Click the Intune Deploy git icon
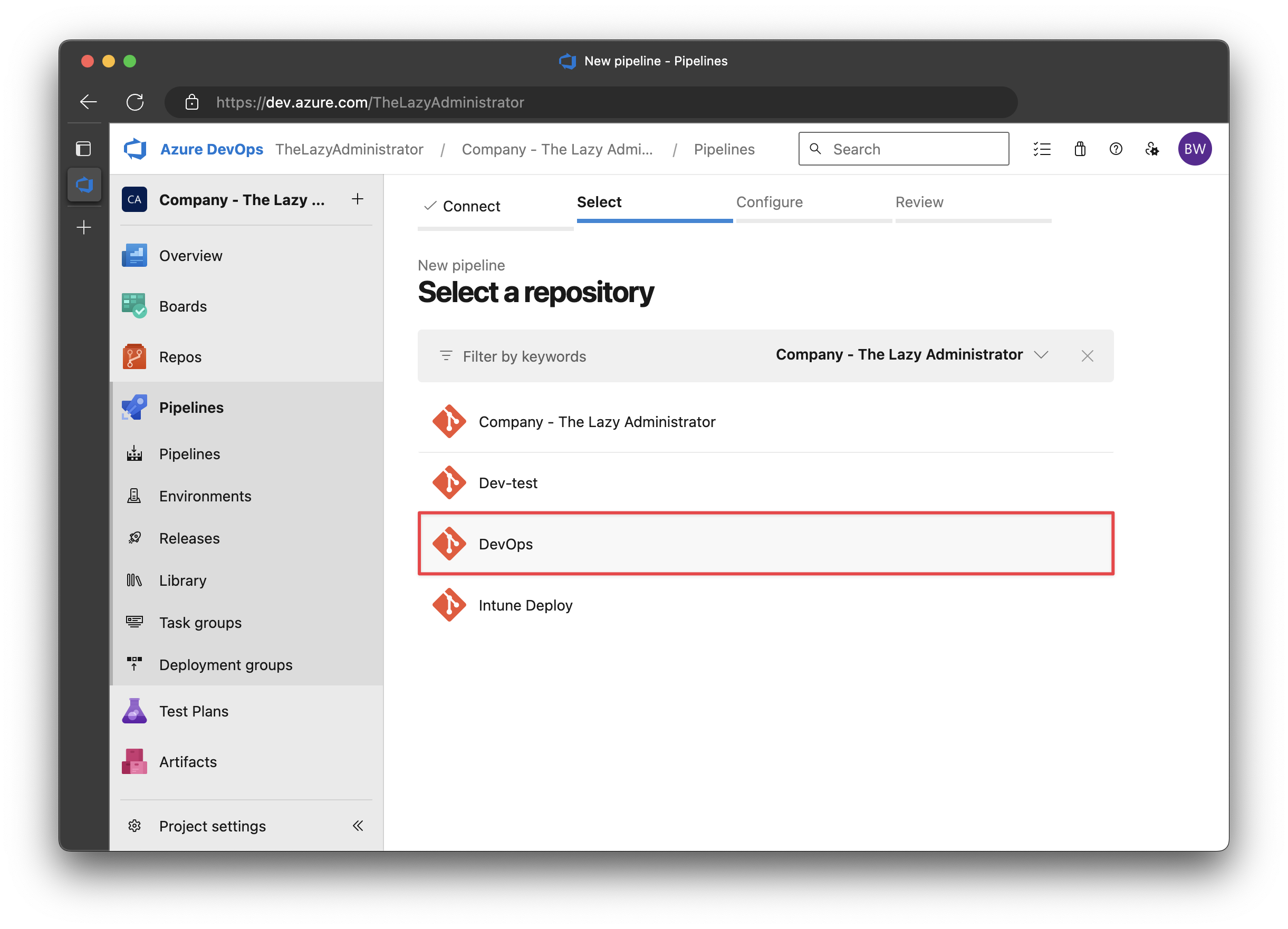The image size is (1288, 929). pos(449,605)
